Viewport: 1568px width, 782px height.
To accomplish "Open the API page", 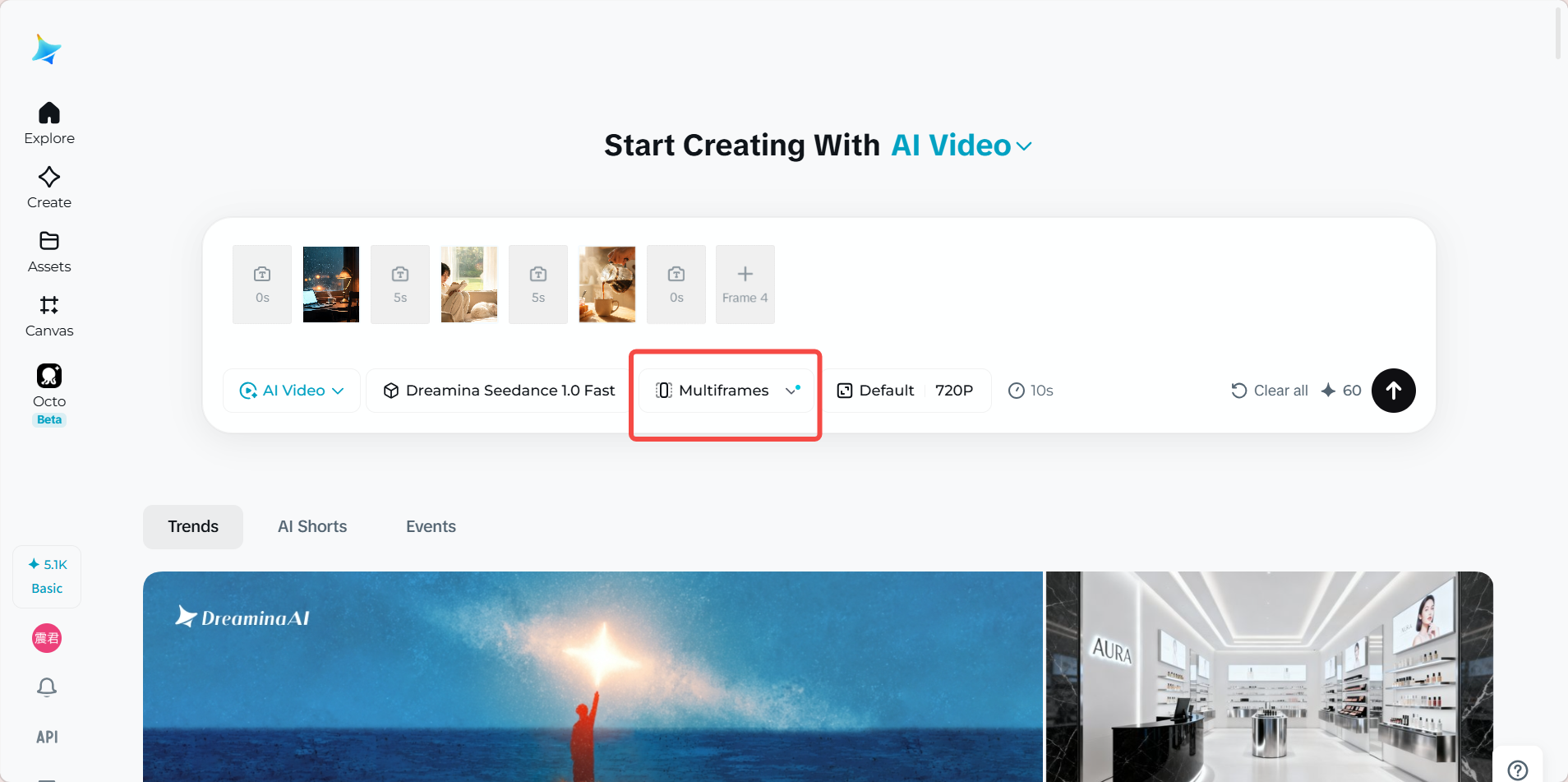I will coord(47,737).
